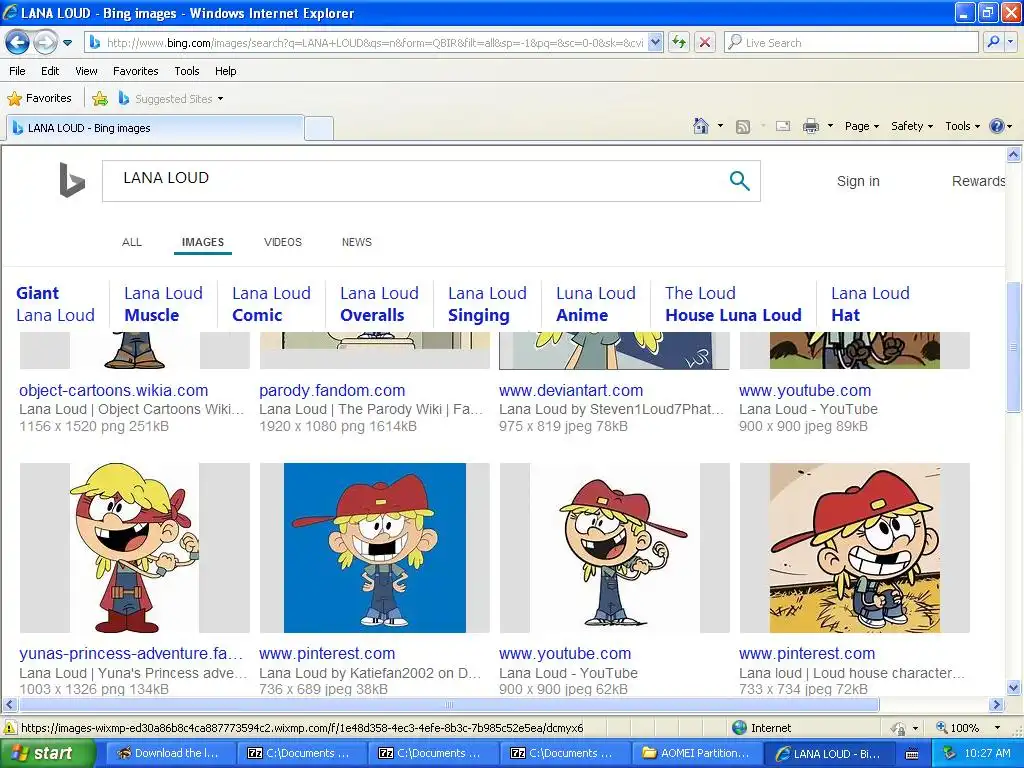Stop loading with the red X icon

click(x=705, y=43)
